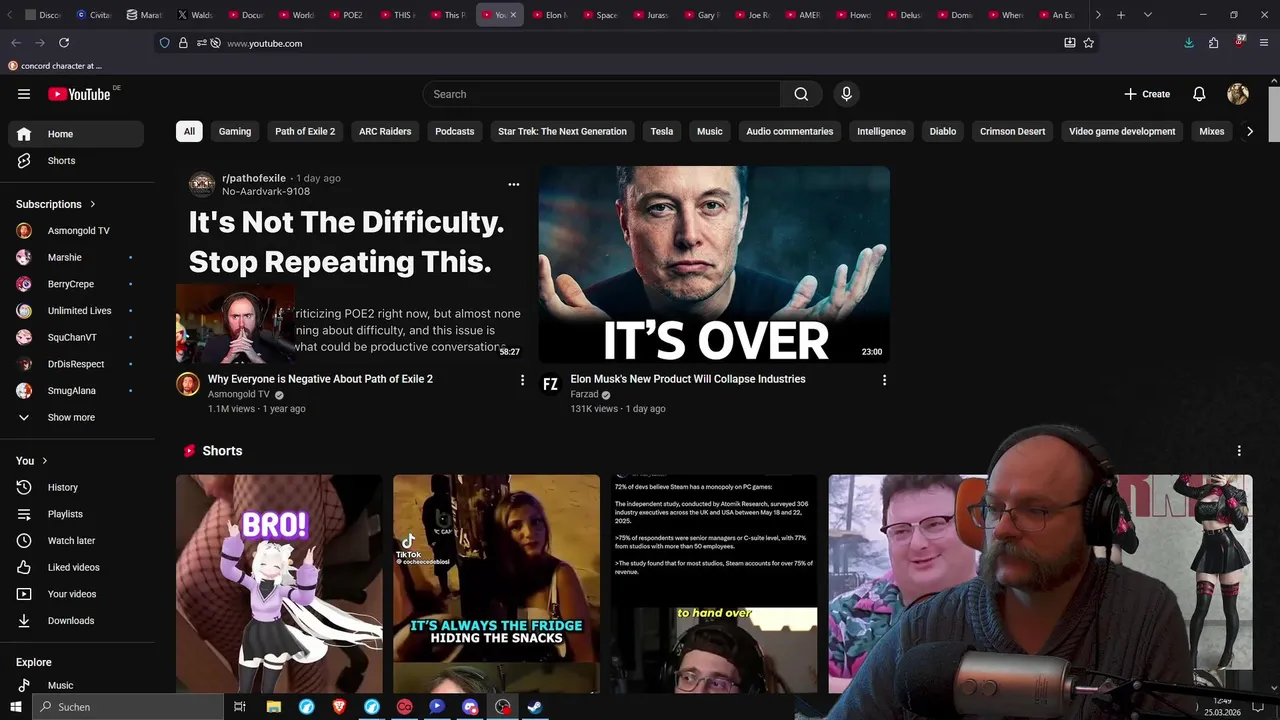Expand the Subscriptions section
Screen dimensions: 1280x720
pos(56,204)
